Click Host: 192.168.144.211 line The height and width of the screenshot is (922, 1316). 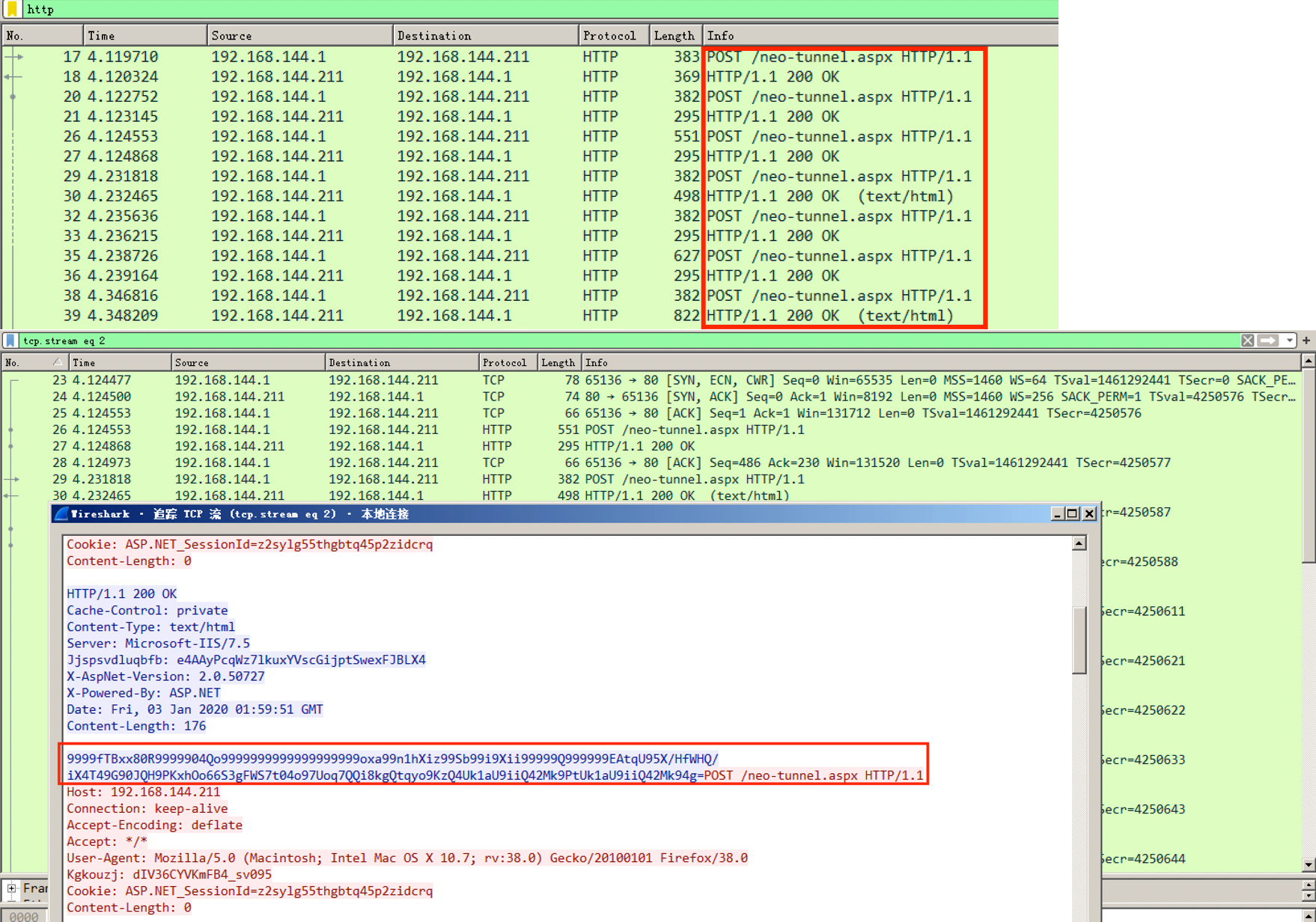[144, 792]
